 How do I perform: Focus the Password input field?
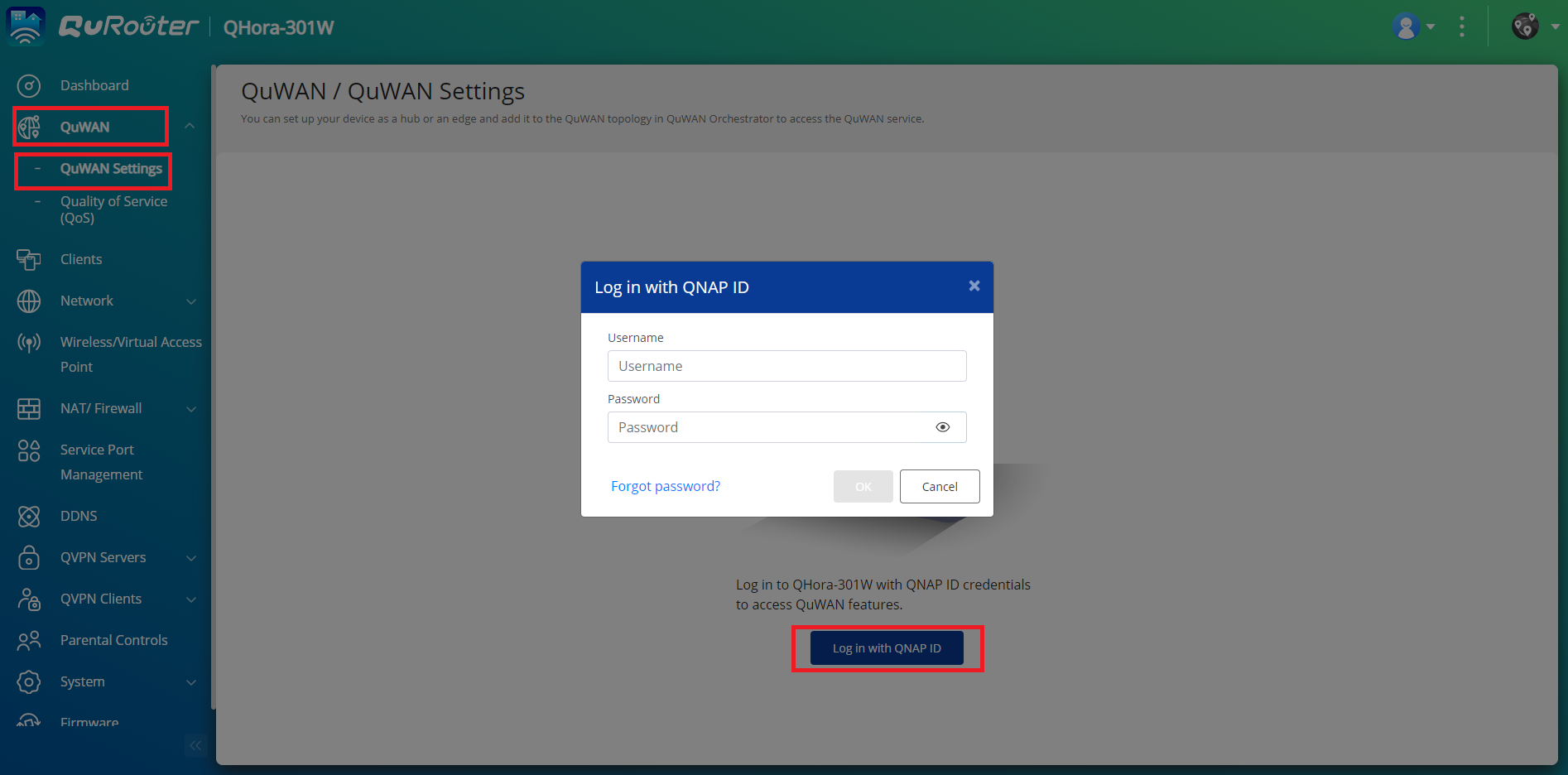click(786, 427)
